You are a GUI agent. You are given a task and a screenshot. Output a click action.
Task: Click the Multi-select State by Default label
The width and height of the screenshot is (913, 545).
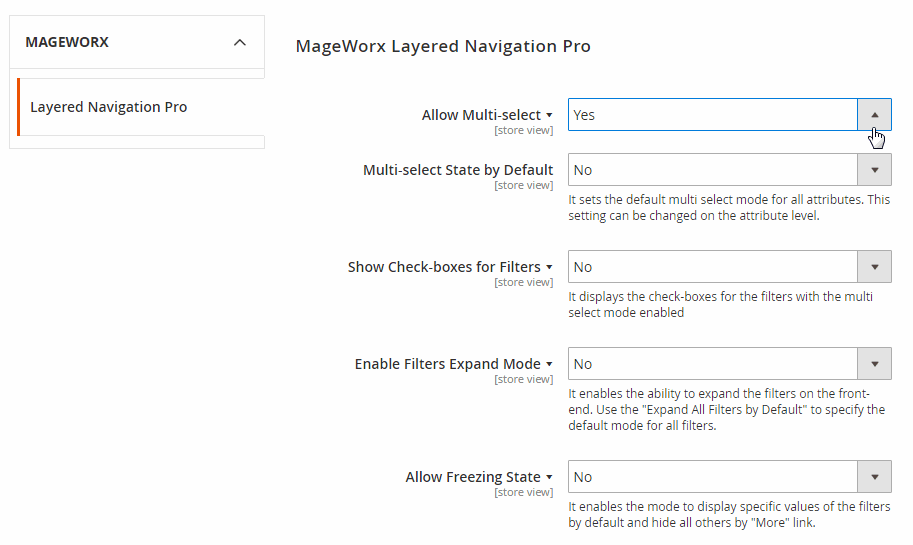(x=458, y=170)
